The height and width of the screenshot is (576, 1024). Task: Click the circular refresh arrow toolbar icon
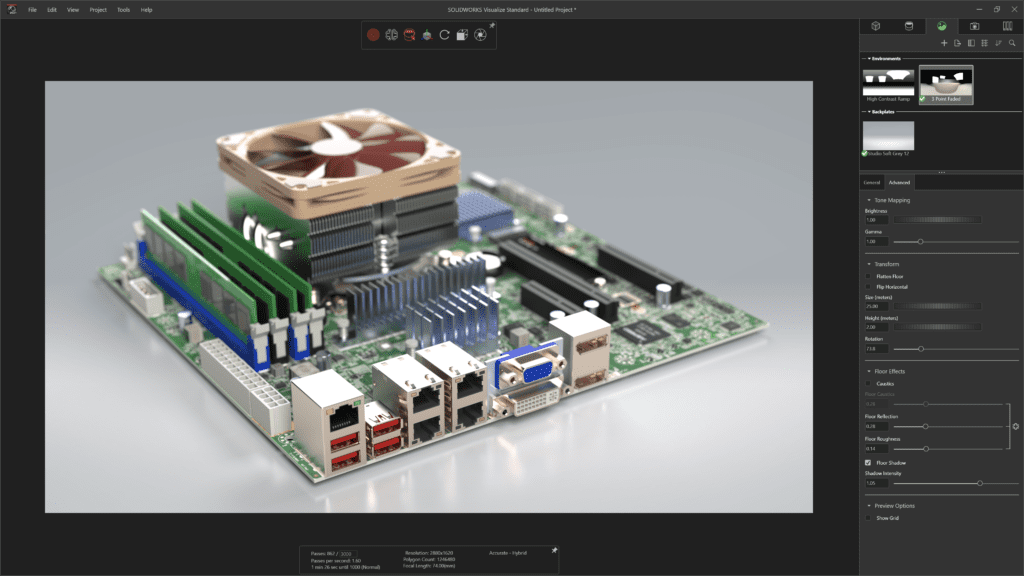(444, 35)
